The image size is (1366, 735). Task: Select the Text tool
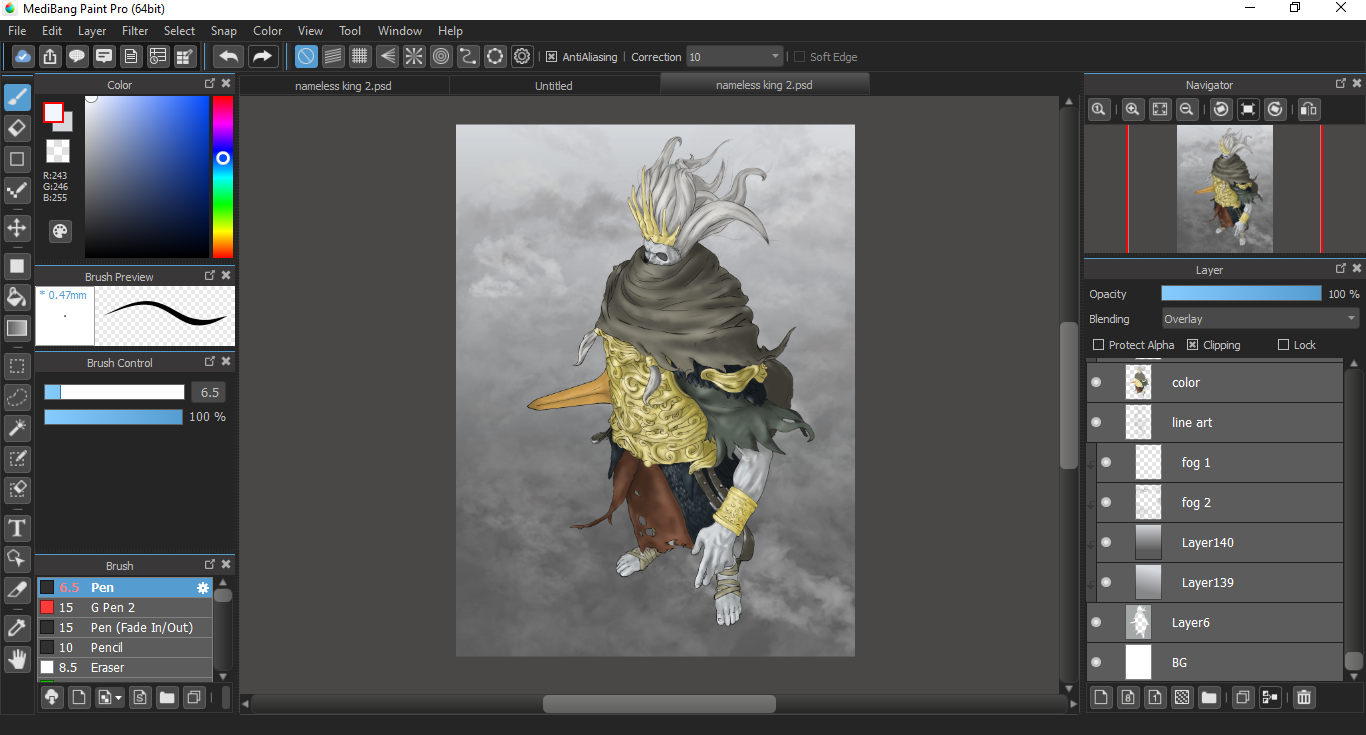pyautogui.click(x=17, y=527)
